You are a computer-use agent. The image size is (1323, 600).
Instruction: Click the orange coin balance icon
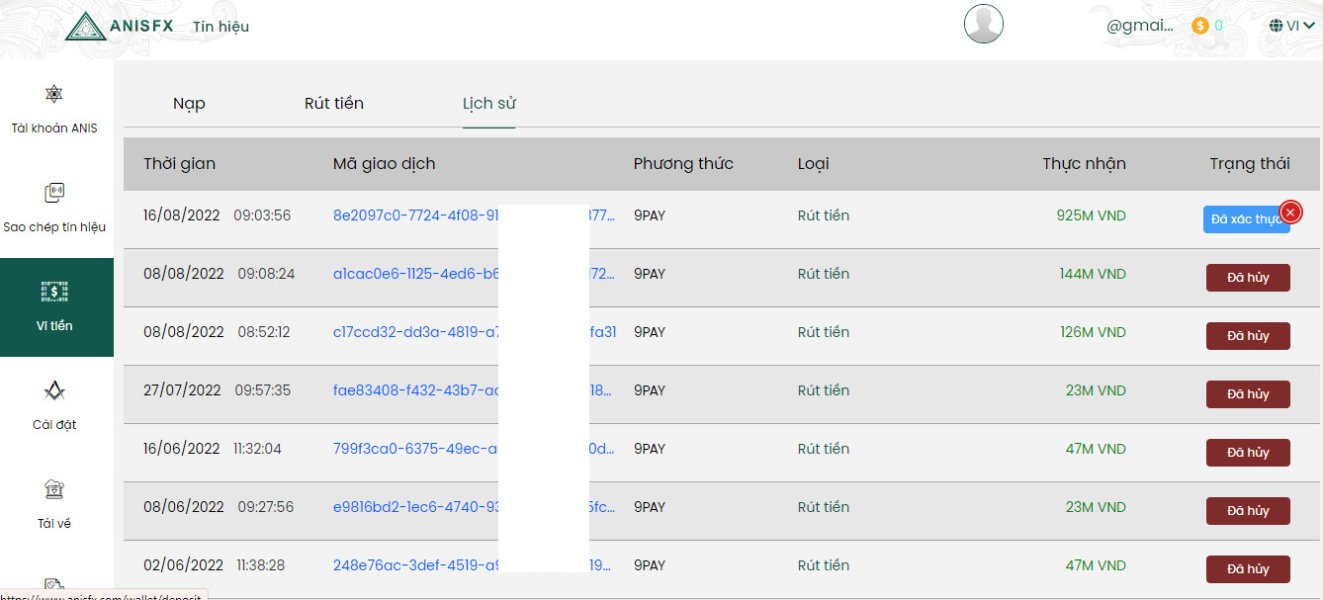point(1200,26)
